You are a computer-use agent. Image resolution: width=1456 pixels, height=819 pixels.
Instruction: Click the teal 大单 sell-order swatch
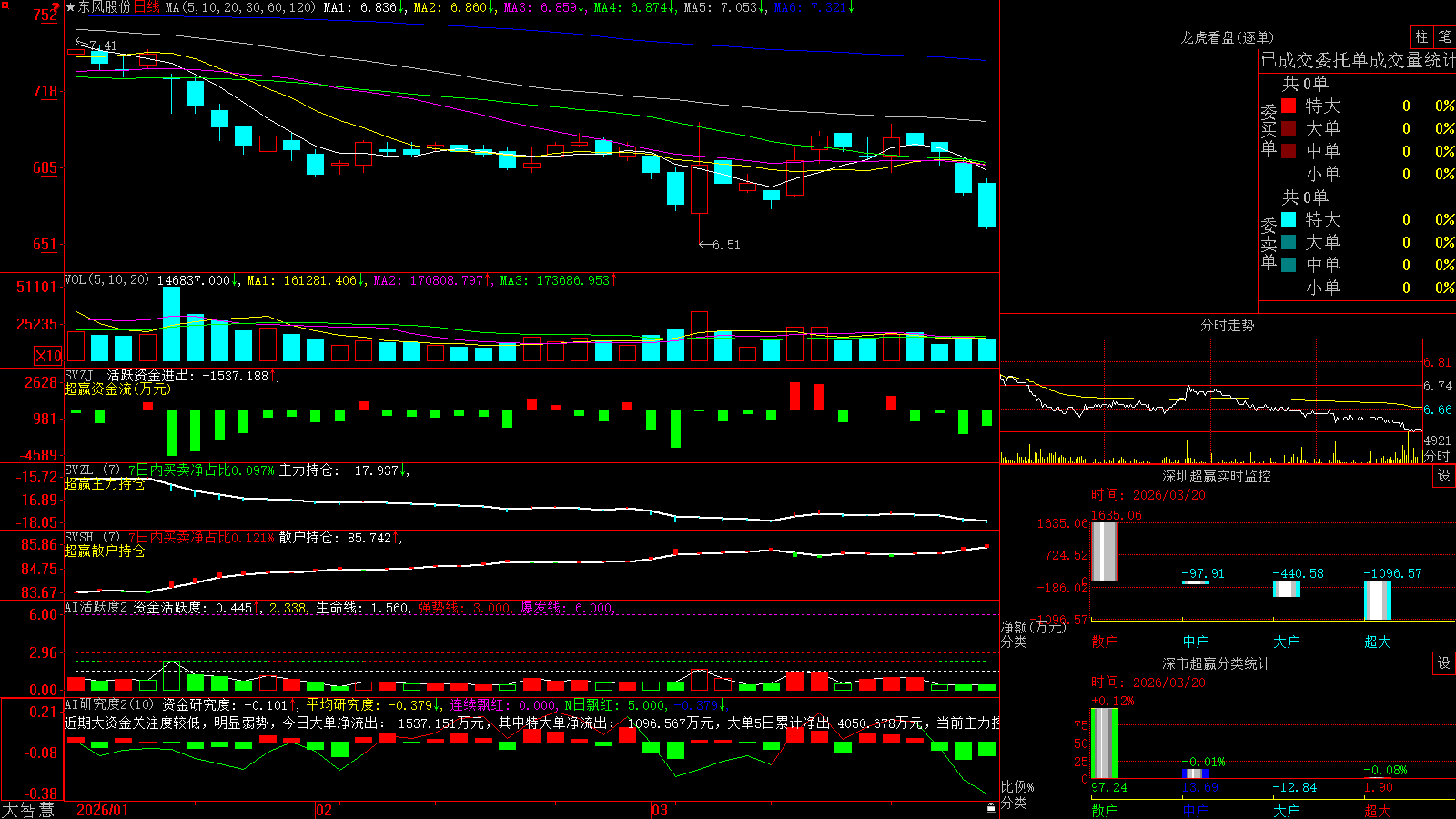(1289, 242)
